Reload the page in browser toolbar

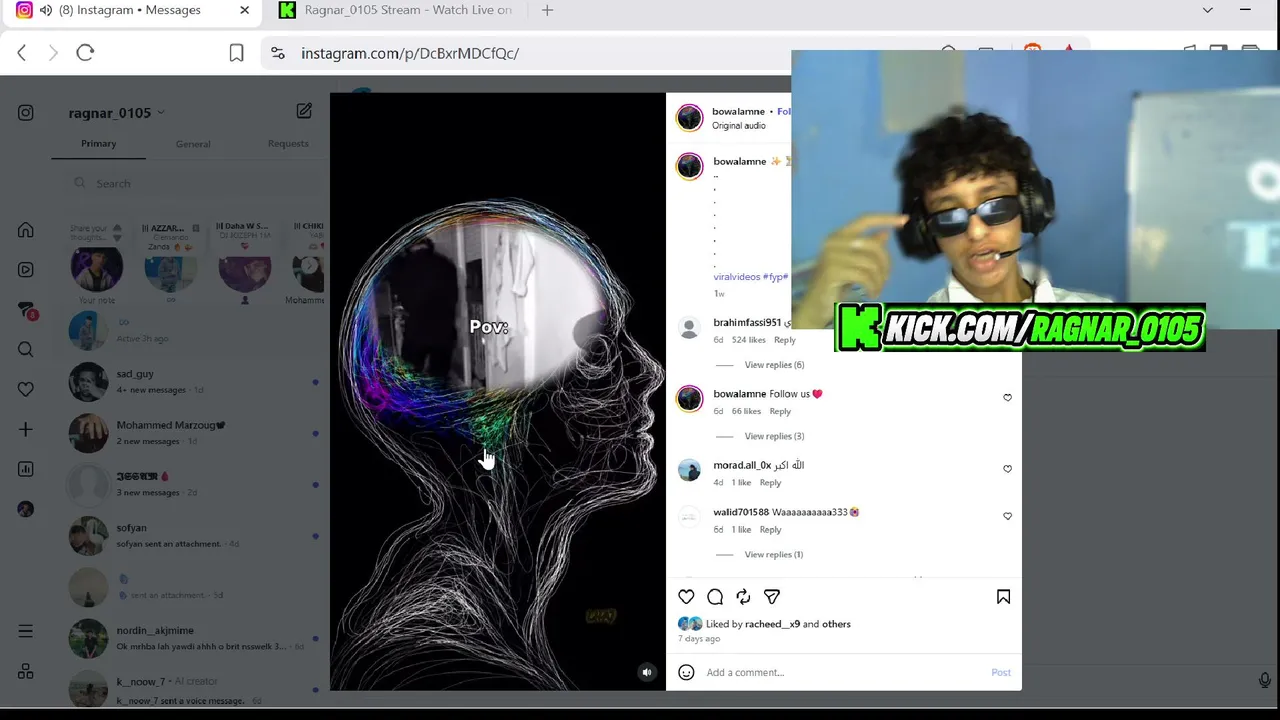point(85,53)
